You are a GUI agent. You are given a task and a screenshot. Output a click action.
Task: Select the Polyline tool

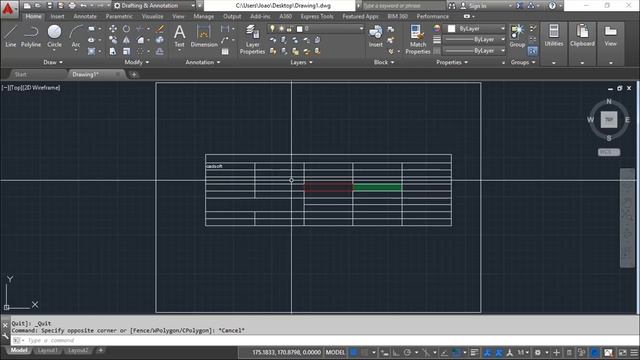click(x=31, y=36)
